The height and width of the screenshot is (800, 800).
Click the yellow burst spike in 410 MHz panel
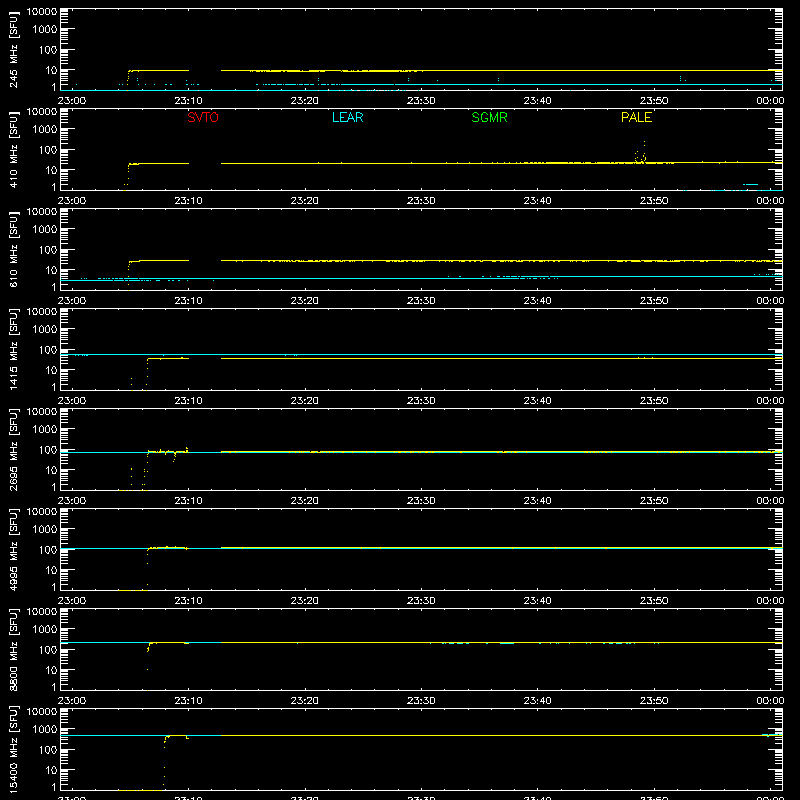pyautogui.click(x=640, y=153)
